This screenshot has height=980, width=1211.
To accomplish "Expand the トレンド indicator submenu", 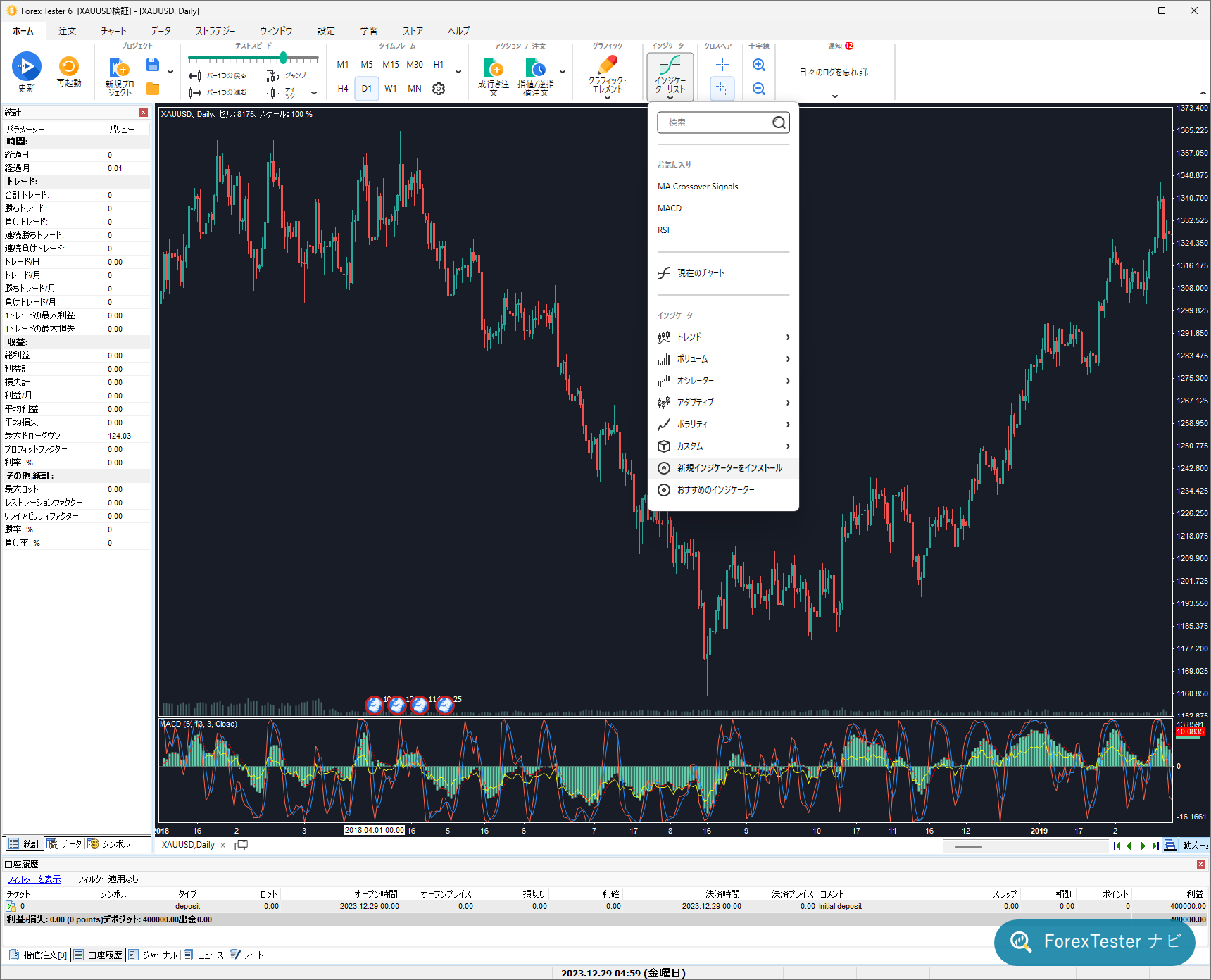I will pos(723,337).
